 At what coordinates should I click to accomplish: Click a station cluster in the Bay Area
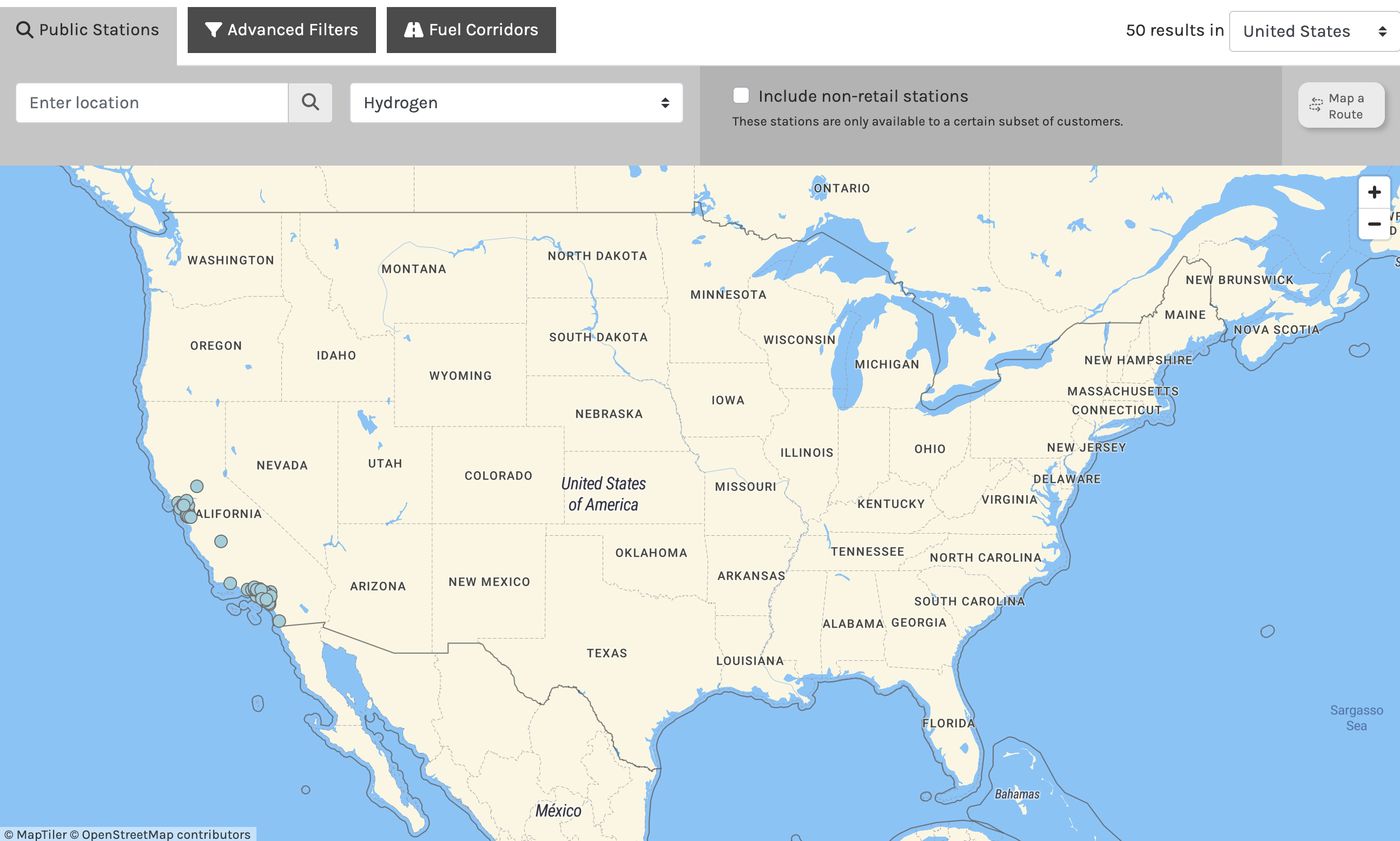[183, 506]
